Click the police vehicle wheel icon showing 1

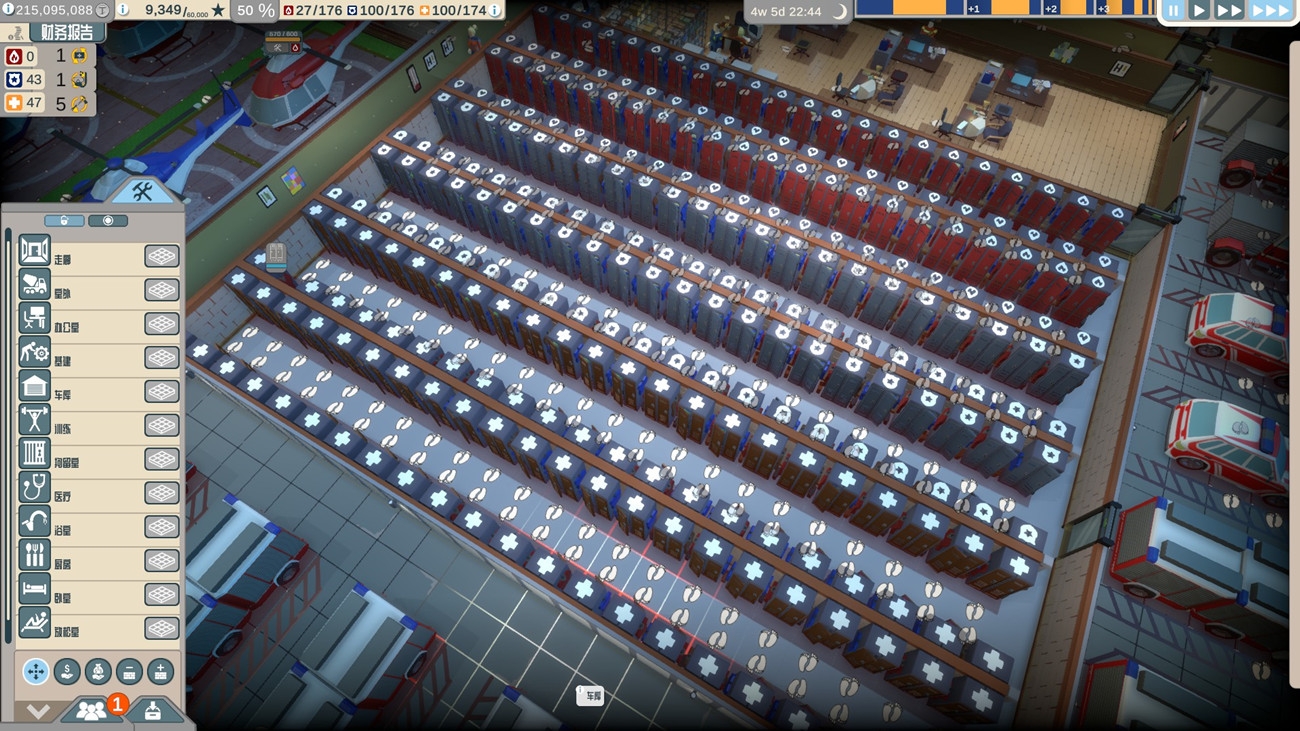click(x=79, y=80)
